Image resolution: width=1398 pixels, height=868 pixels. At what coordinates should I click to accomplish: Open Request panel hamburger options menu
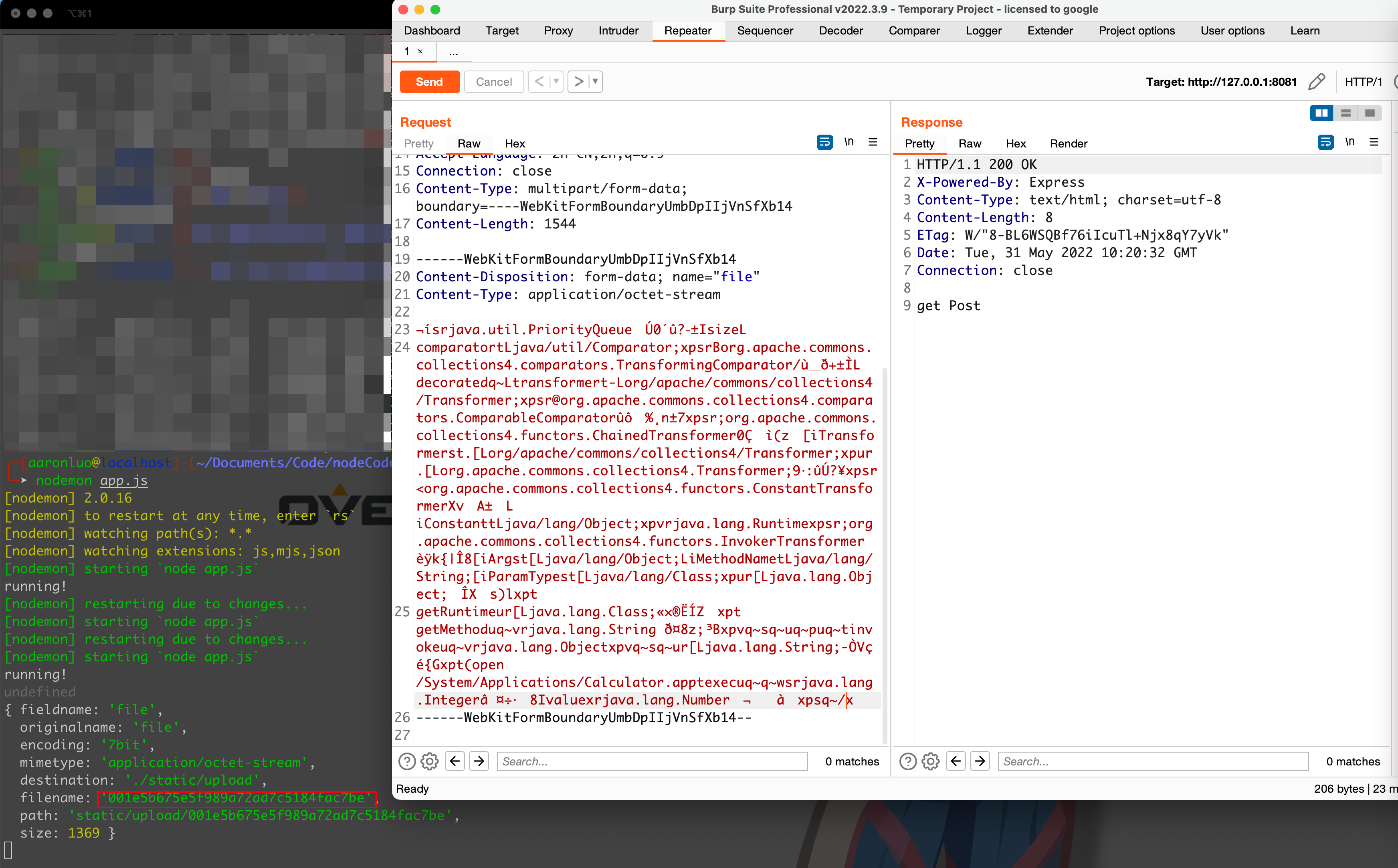click(873, 142)
